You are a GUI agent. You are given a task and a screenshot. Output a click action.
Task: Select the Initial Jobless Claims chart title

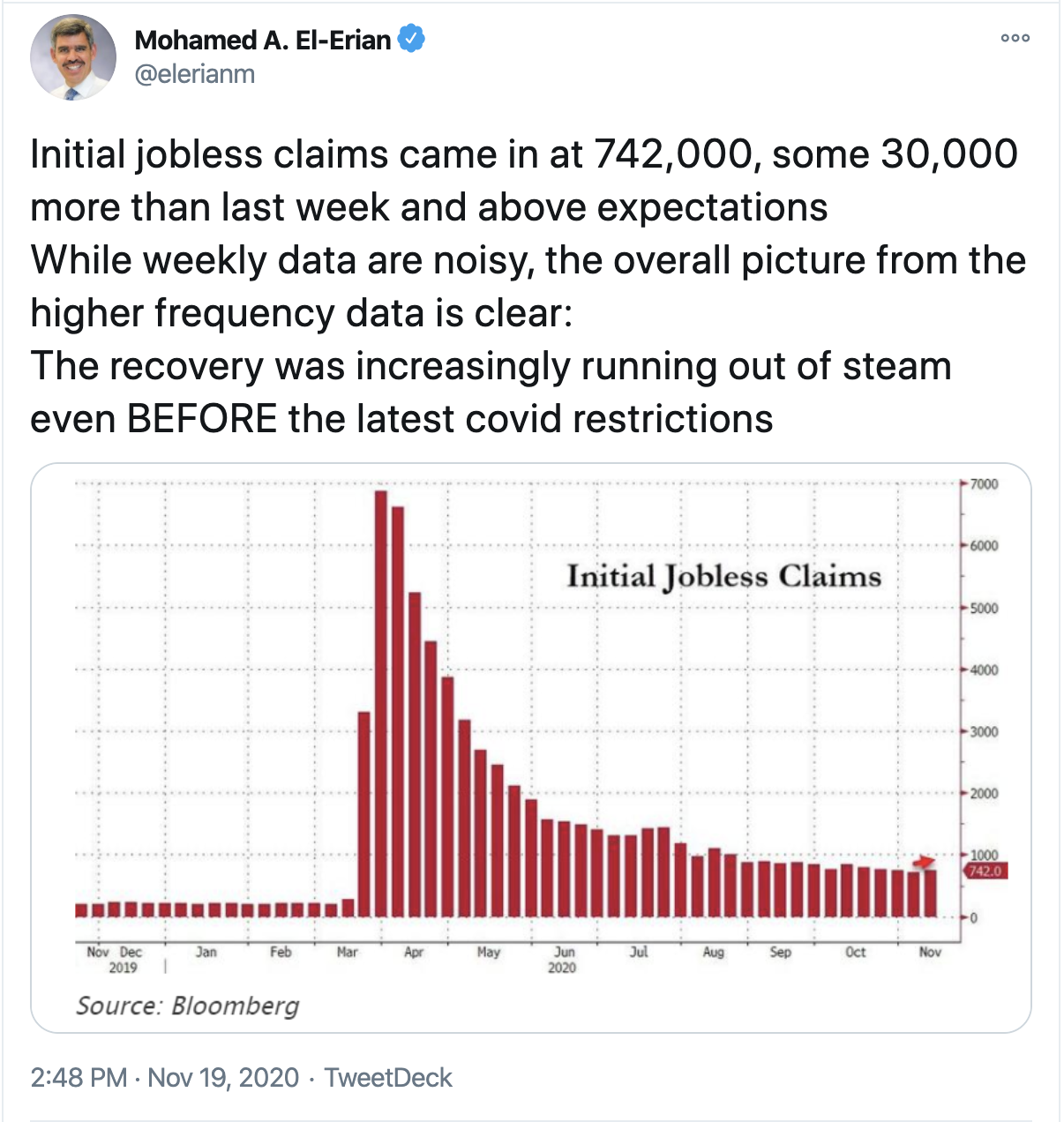(723, 576)
